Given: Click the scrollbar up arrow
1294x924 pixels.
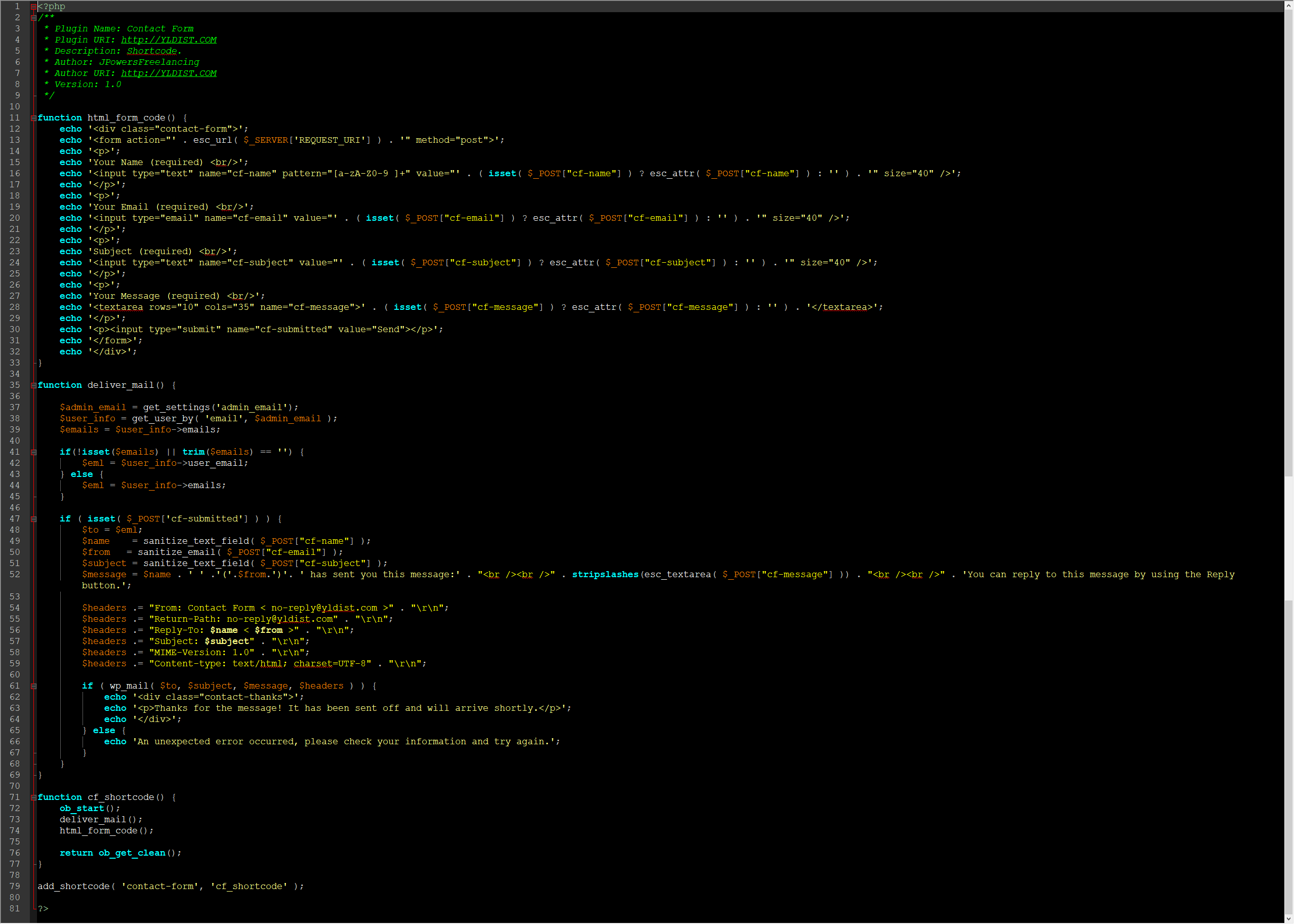Looking at the screenshot, I should click(x=1288, y=5).
